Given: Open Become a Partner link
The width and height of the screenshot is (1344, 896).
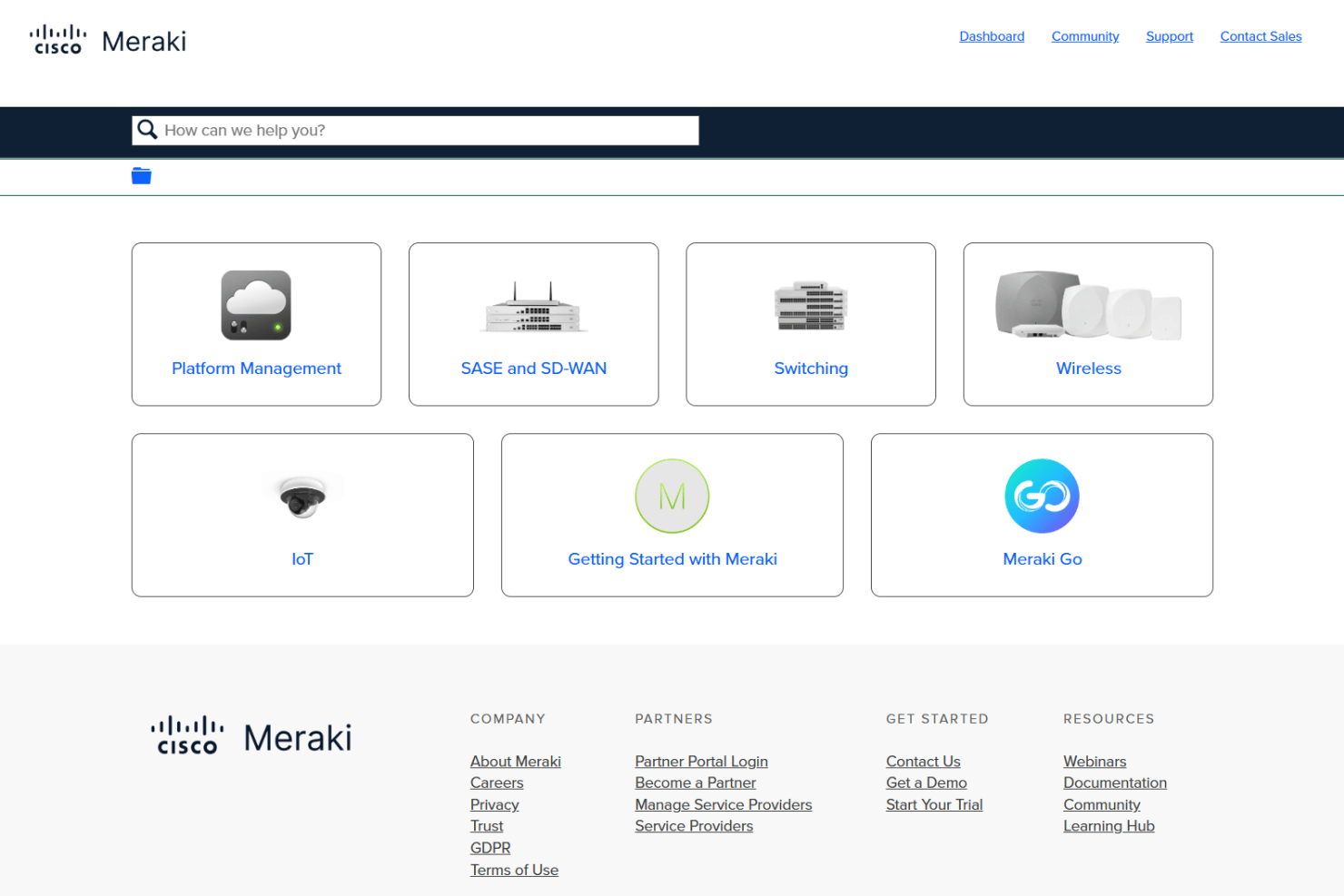Looking at the screenshot, I should click(x=696, y=783).
